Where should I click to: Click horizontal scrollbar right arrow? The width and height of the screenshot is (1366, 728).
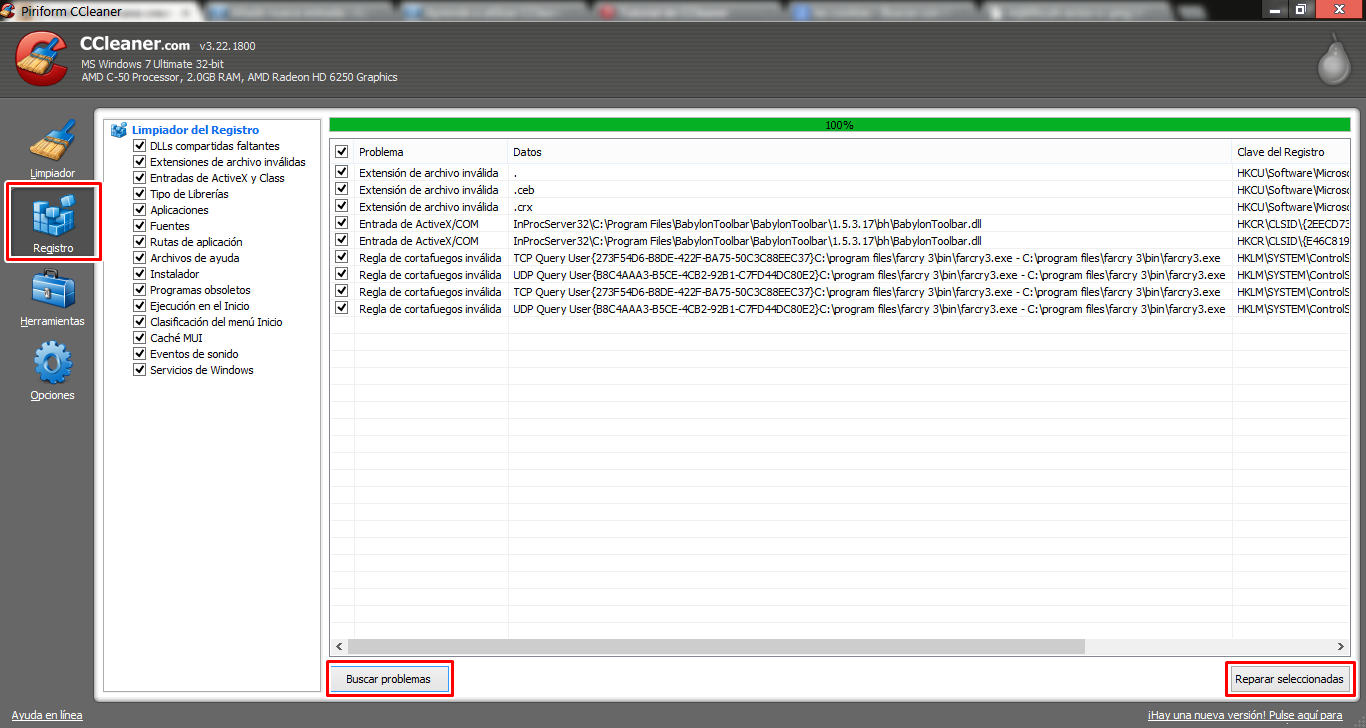tap(1342, 647)
